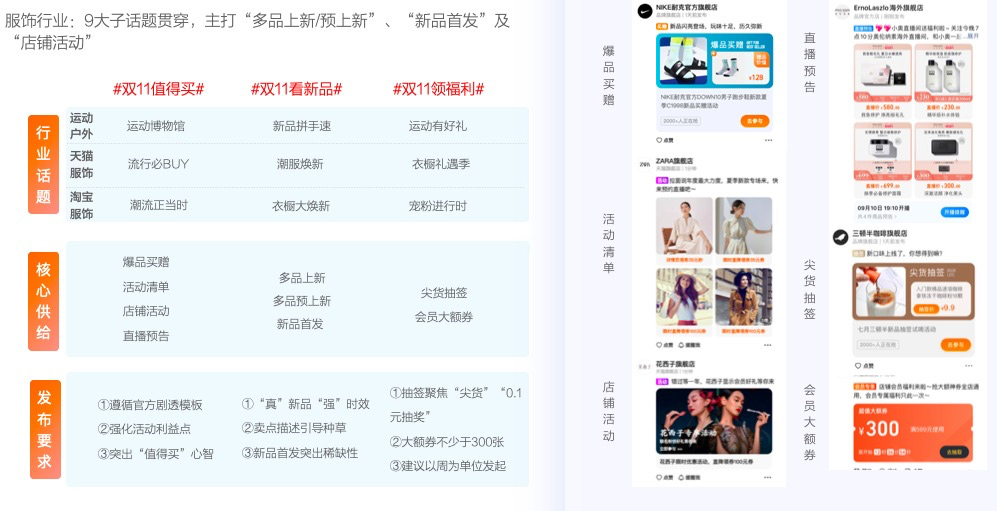Image resolution: width=997 pixels, height=511 pixels.
Task: Tap the reminder bell on 花西子 post
Action: pos(682,477)
